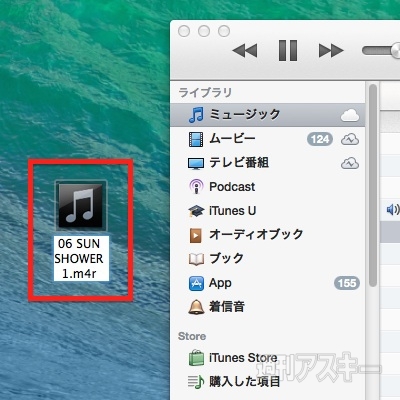Open iTunes U in the sidebar
Viewport: 400px width, 400px height.
coord(232,211)
